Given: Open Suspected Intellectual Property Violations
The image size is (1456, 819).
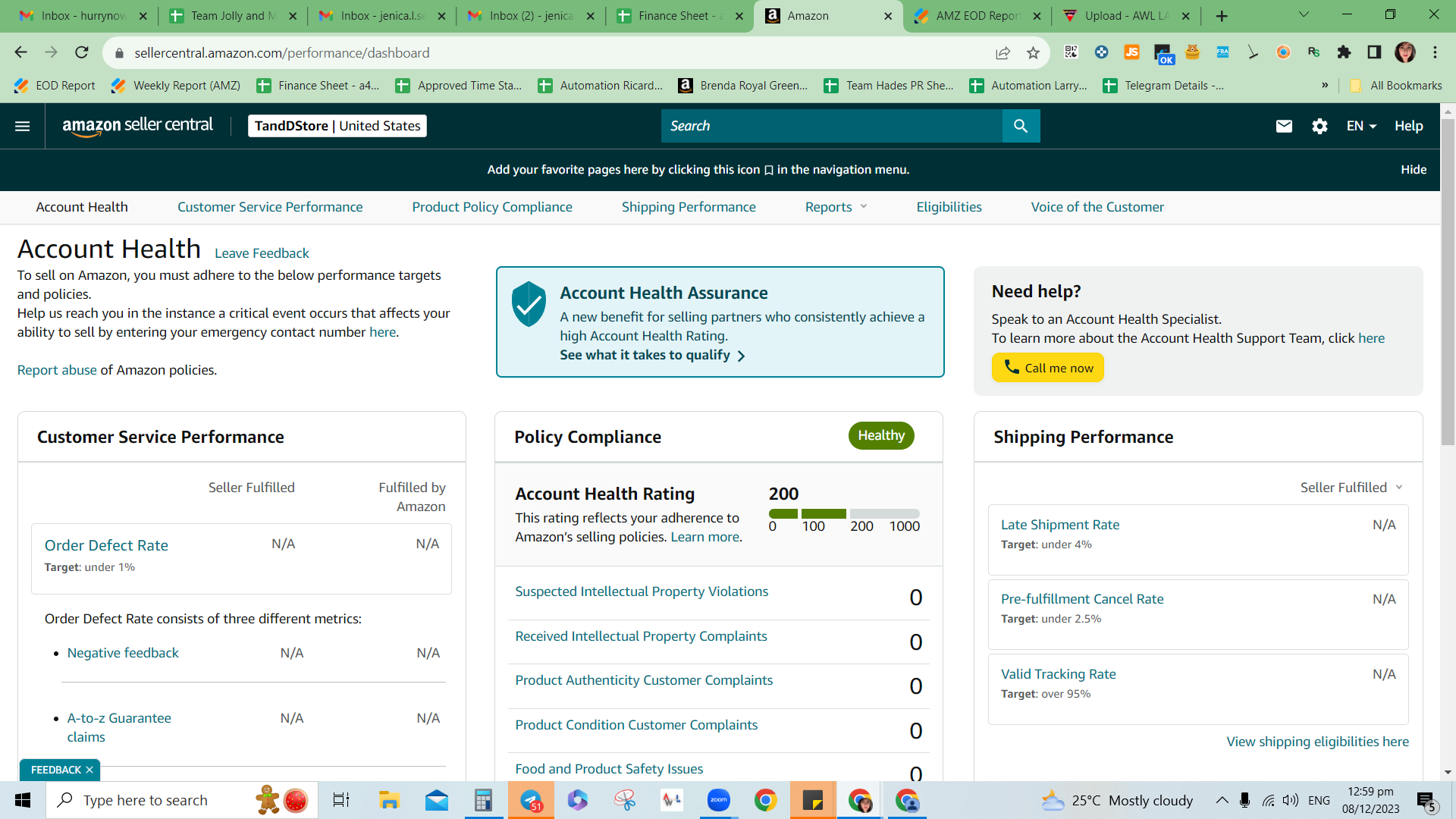Looking at the screenshot, I should 642,591.
